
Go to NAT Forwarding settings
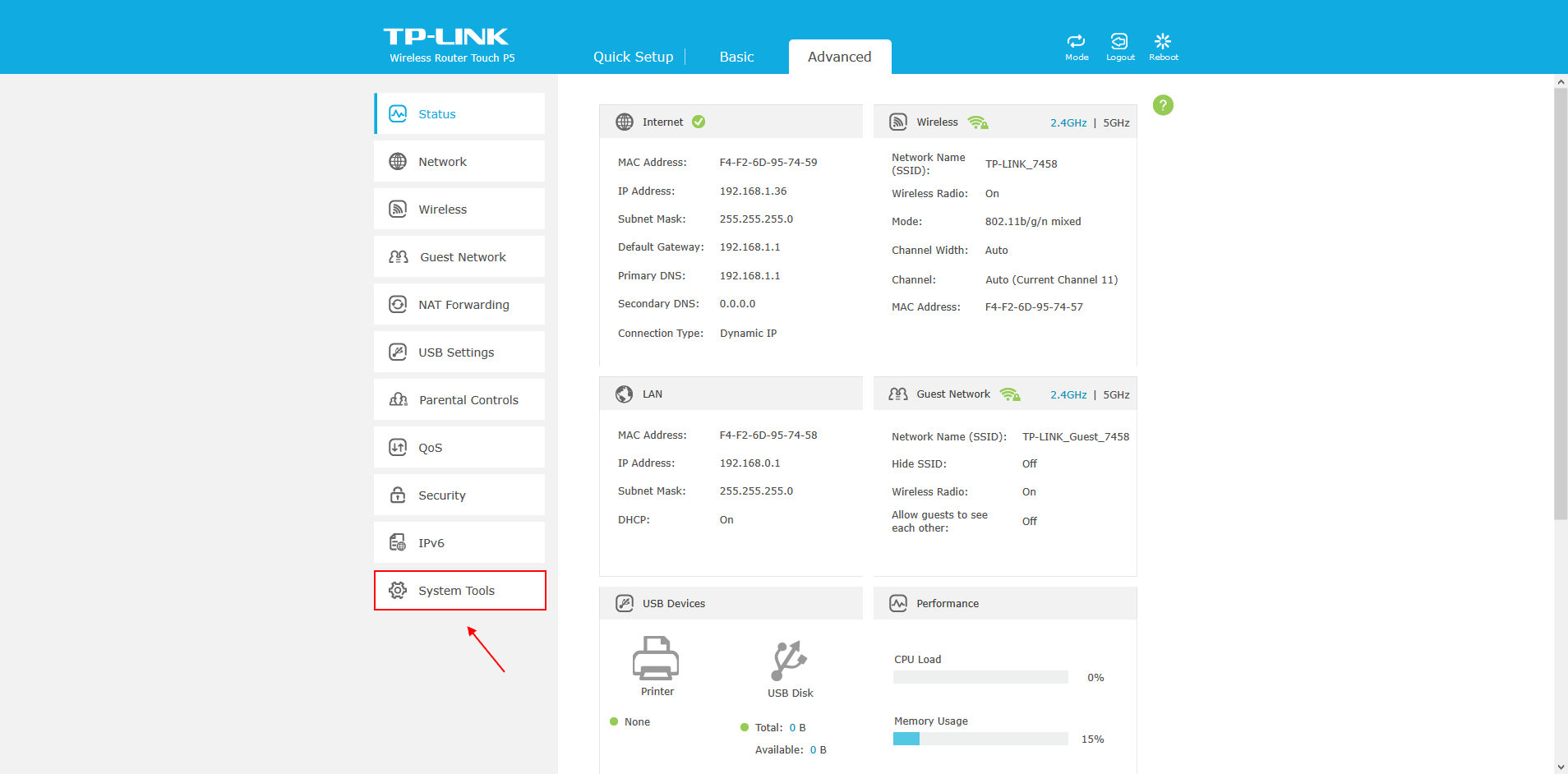[459, 304]
